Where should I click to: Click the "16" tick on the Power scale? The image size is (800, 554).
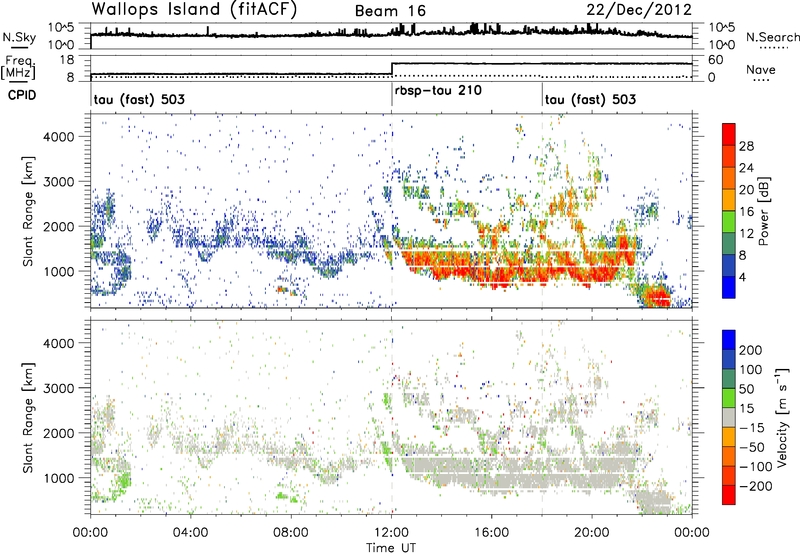tap(746, 212)
